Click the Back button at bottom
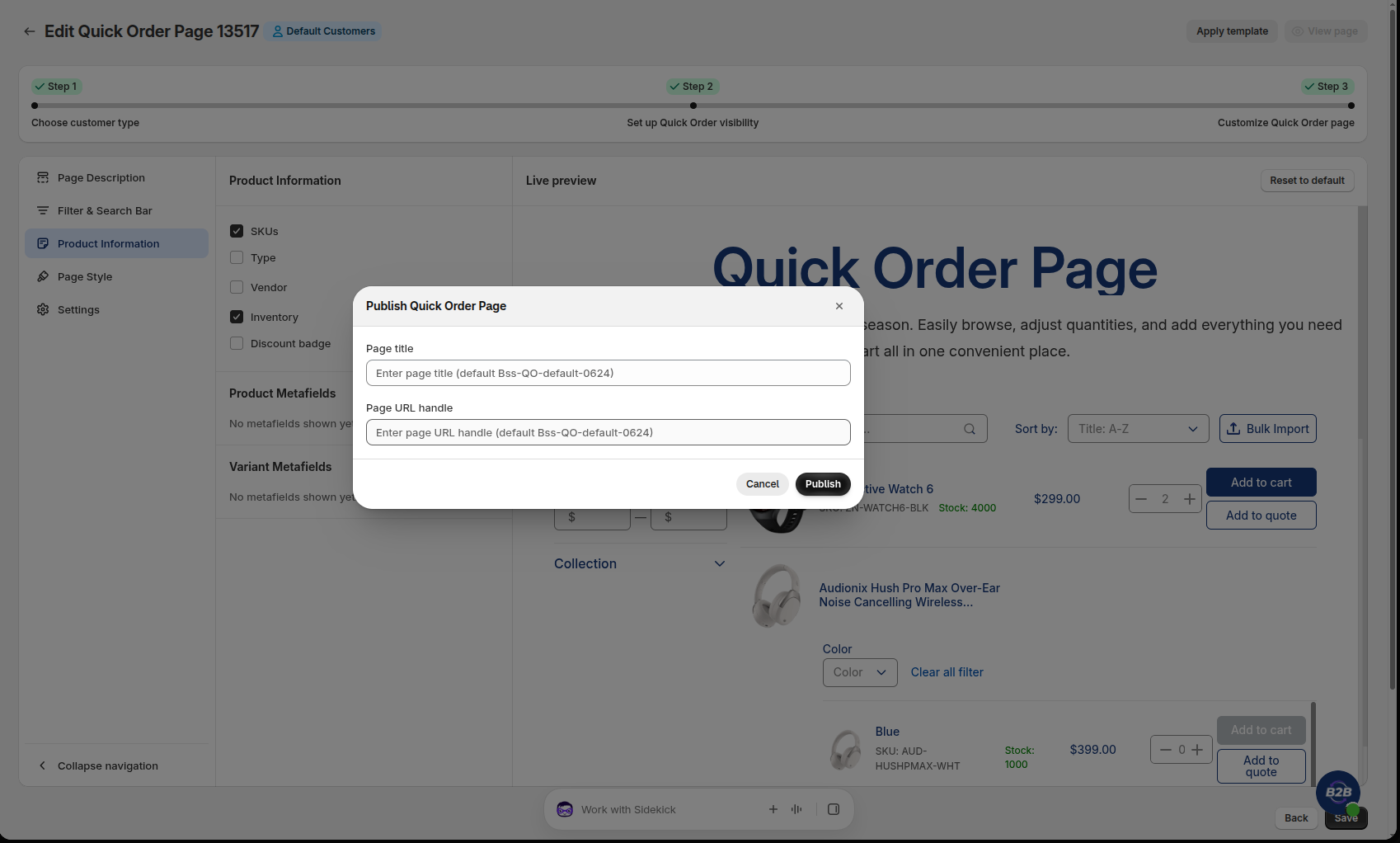 point(1296,818)
